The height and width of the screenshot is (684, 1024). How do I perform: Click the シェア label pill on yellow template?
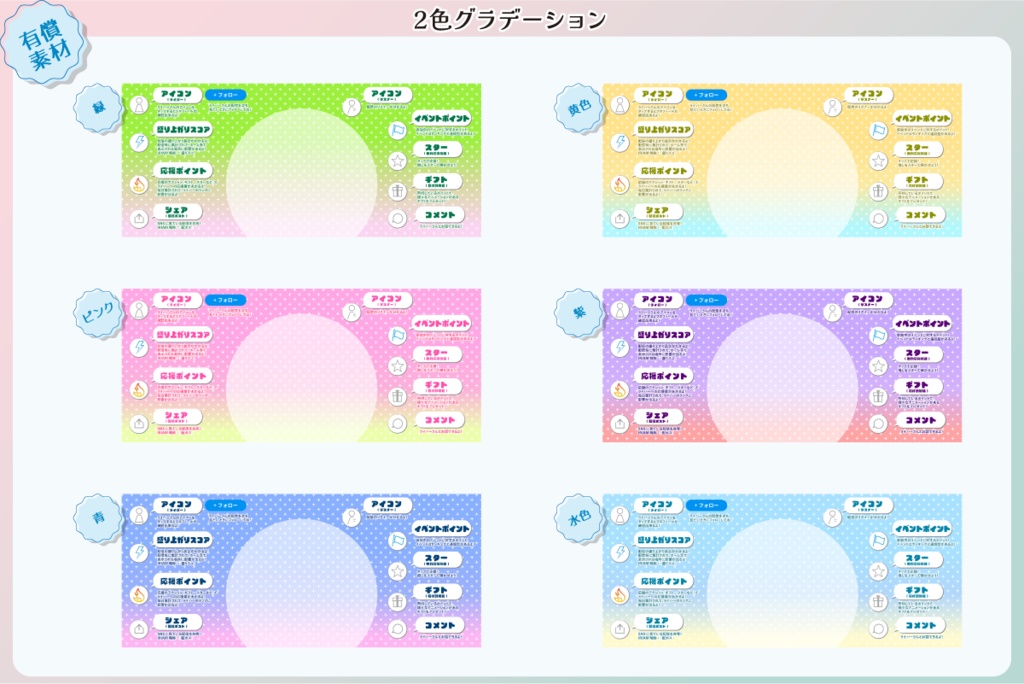[x=660, y=213]
